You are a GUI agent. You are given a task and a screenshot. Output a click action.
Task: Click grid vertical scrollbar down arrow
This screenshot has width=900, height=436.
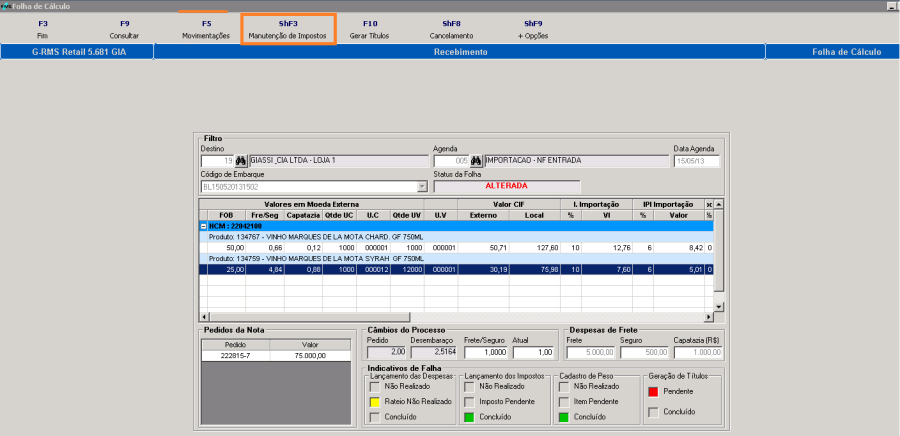(719, 306)
